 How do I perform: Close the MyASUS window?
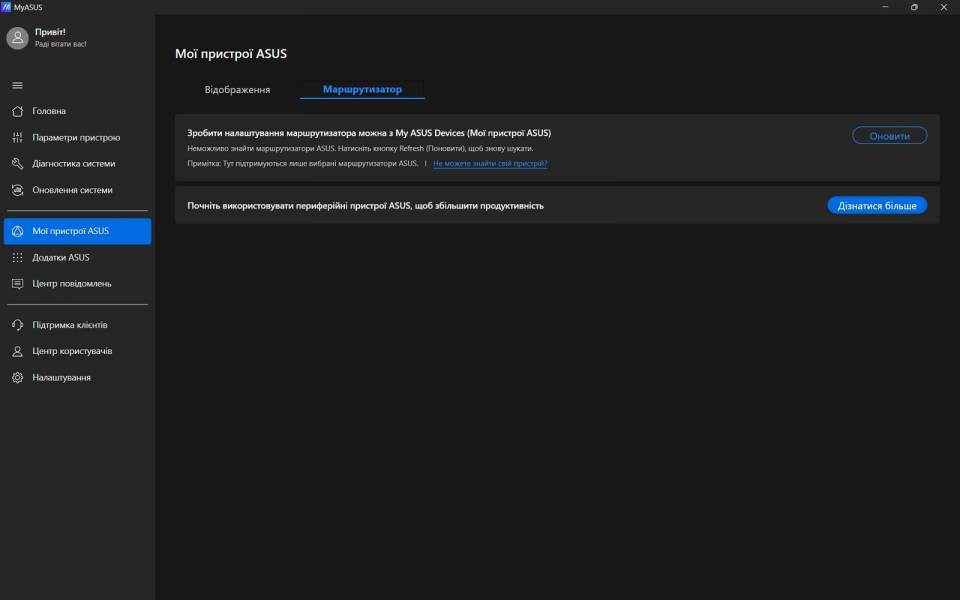point(943,7)
